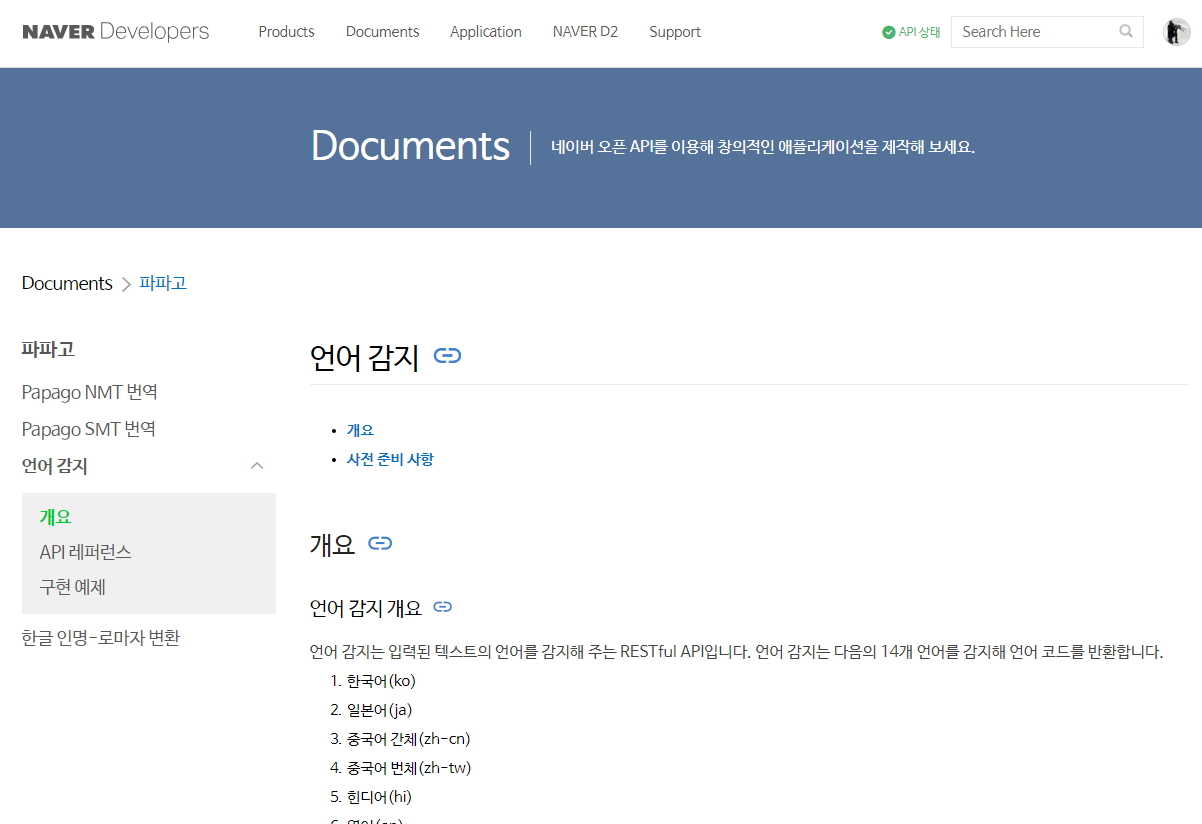Jump to 개요 via contents link

pos(360,430)
